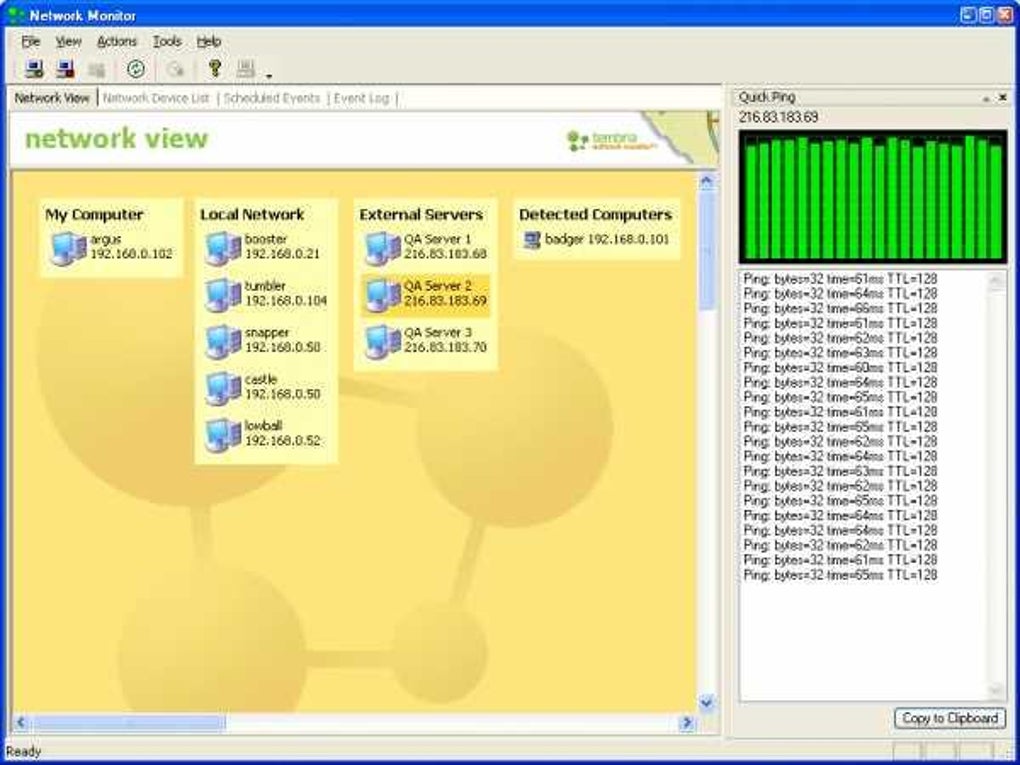This screenshot has height=765, width=1020.
Task: Select the lowball computer icon
Action: pos(223,435)
